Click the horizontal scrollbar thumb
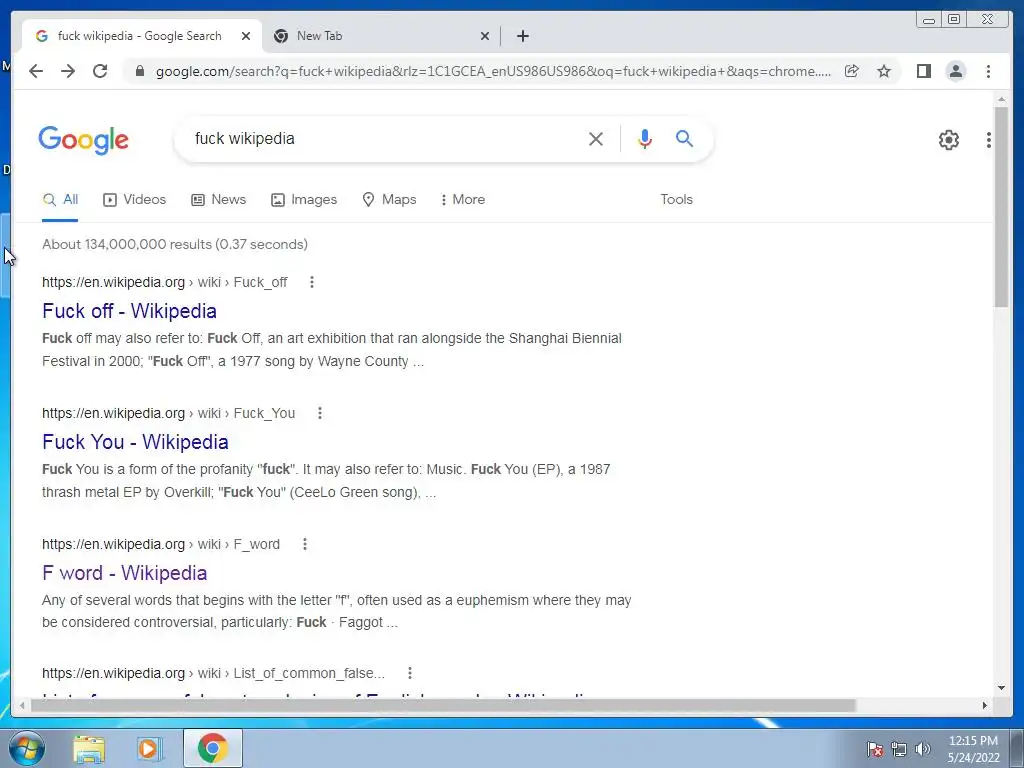This screenshot has width=1024, height=768. pos(443,705)
